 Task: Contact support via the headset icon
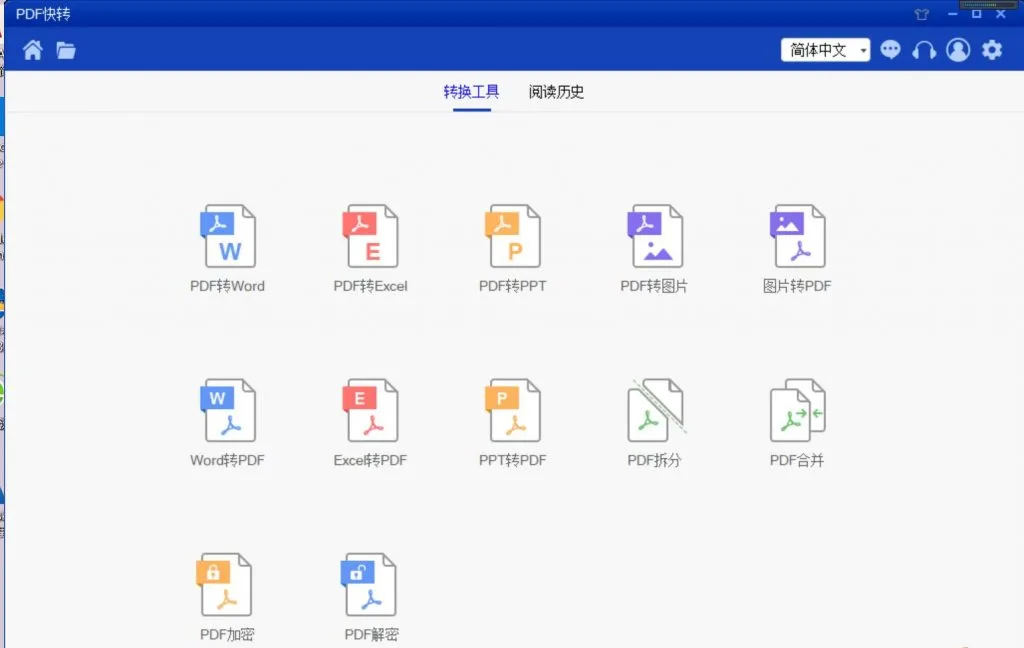coord(924,50)
